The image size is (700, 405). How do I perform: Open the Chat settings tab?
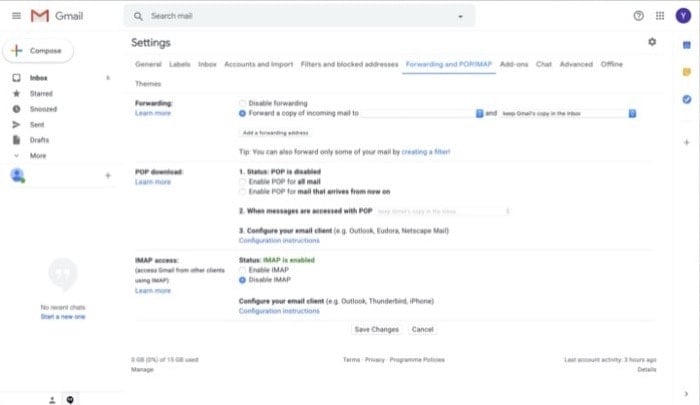[544, 64]
